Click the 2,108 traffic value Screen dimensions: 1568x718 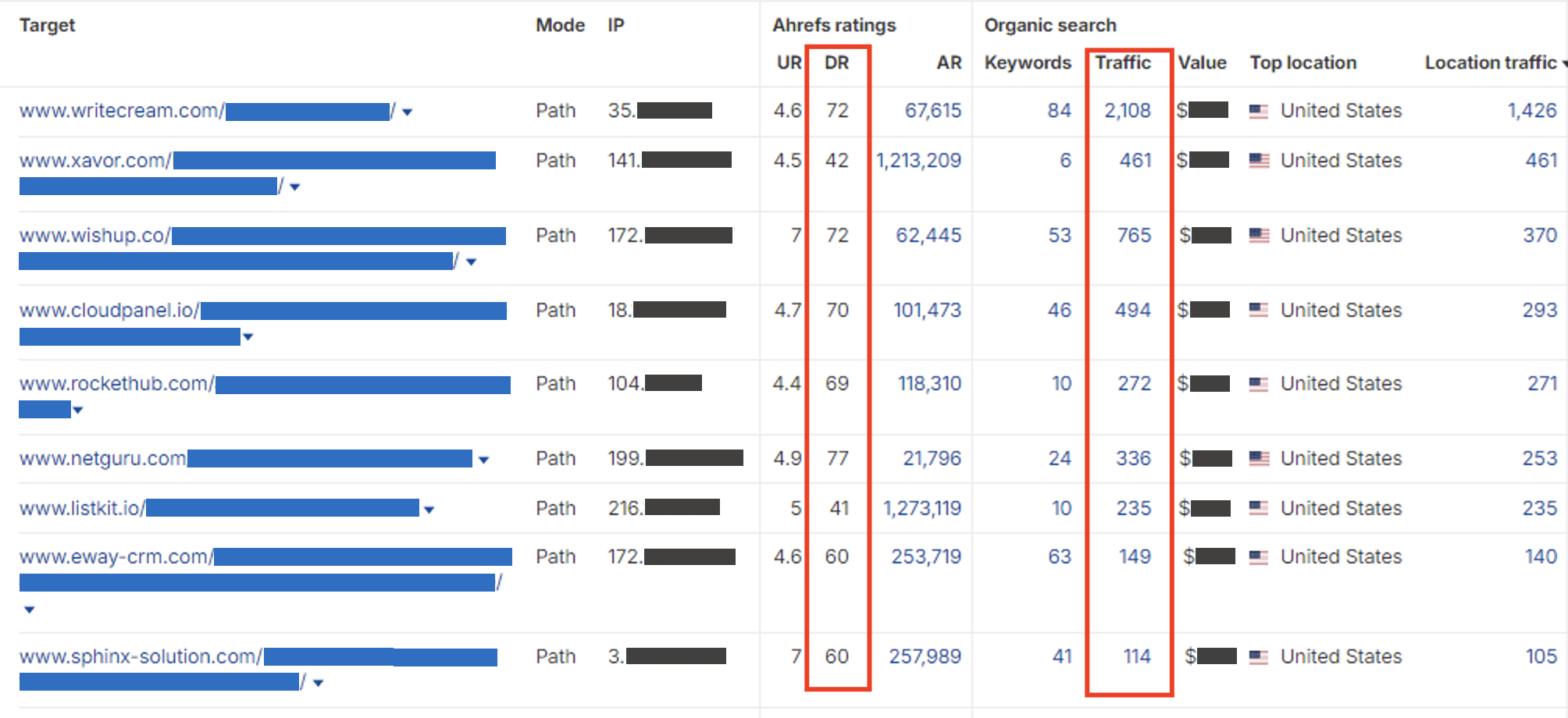coord(1127,111)
